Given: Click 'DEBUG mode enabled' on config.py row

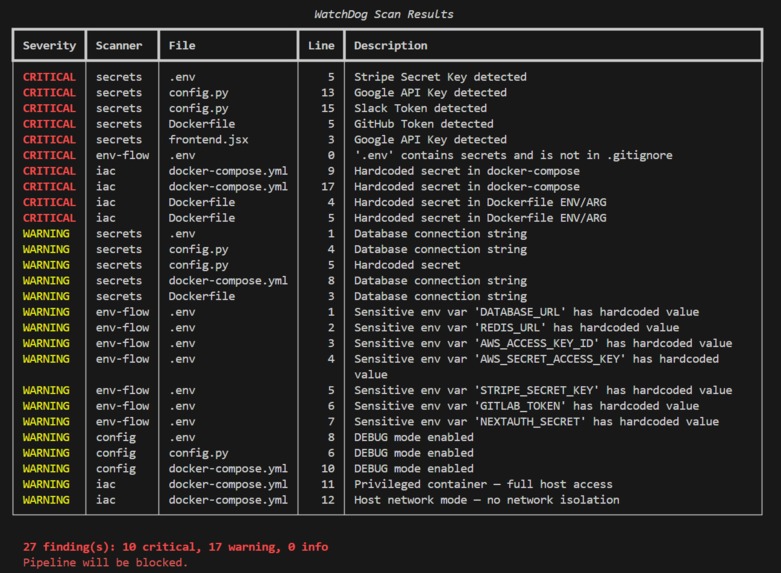Looking at the screenshot, I should (414, 452).
